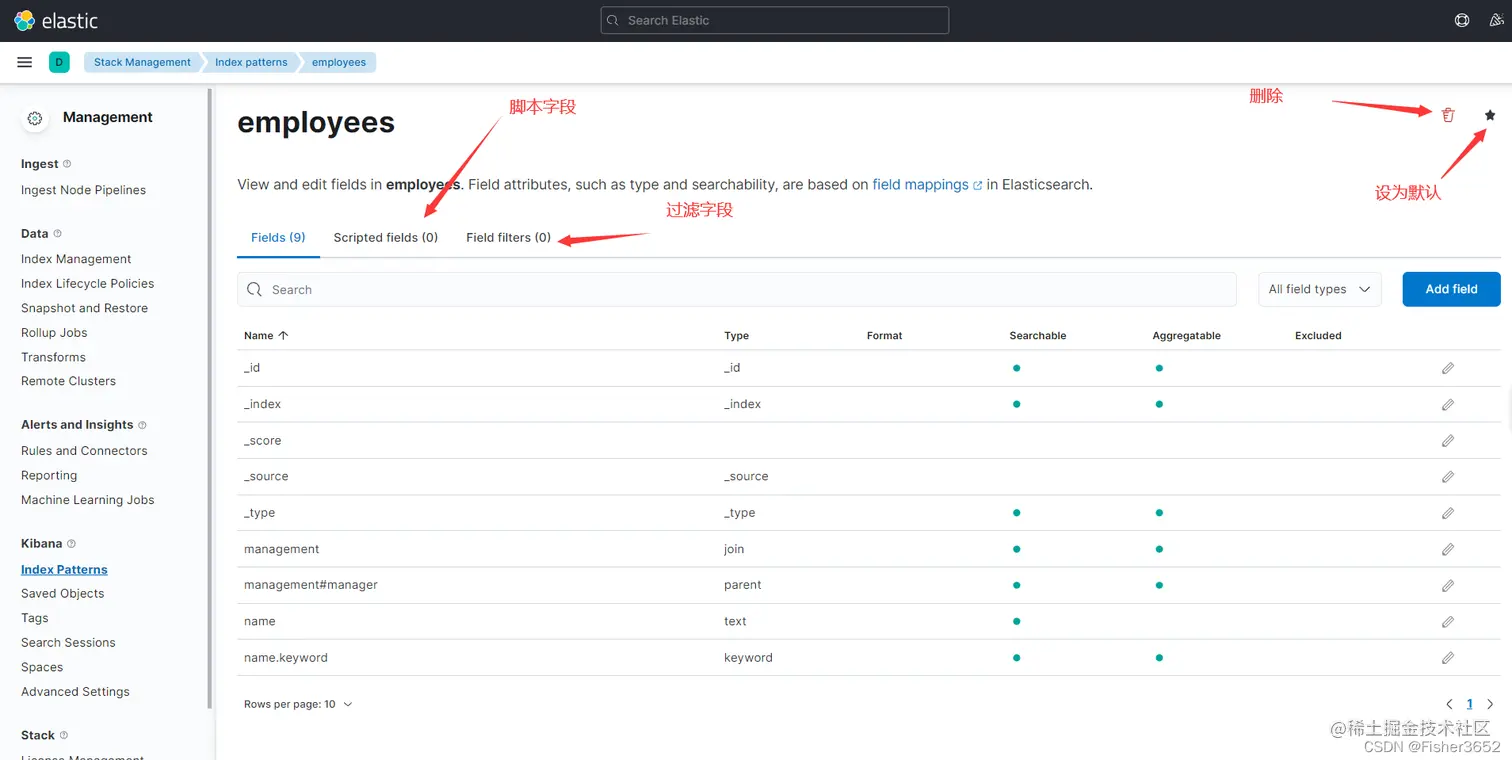Click the Aggregatable column header
Viewport: 1512px width, 760px height.
[1186, 336]
